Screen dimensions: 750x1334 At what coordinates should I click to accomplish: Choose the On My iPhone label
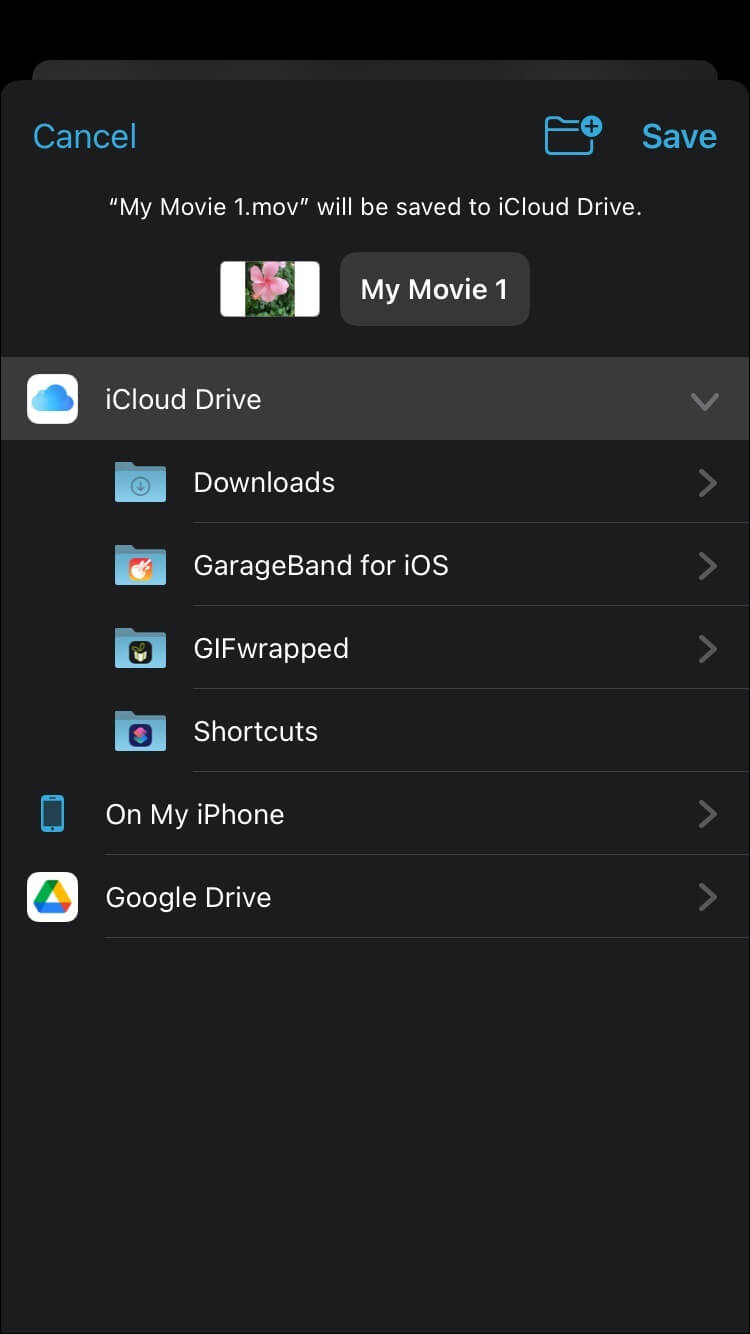click(195, 814)
